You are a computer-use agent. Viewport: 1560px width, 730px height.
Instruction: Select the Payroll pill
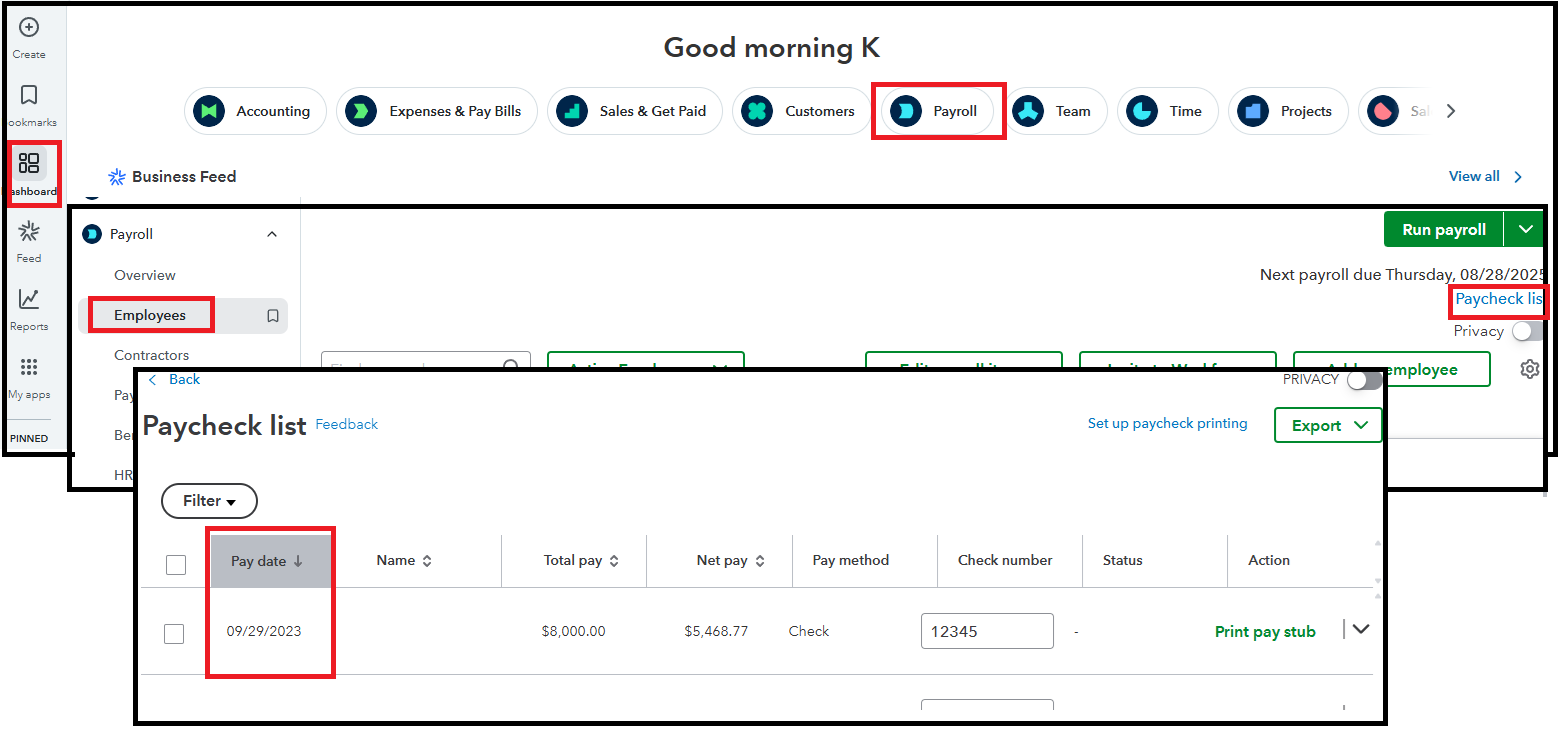pos(937,111)
